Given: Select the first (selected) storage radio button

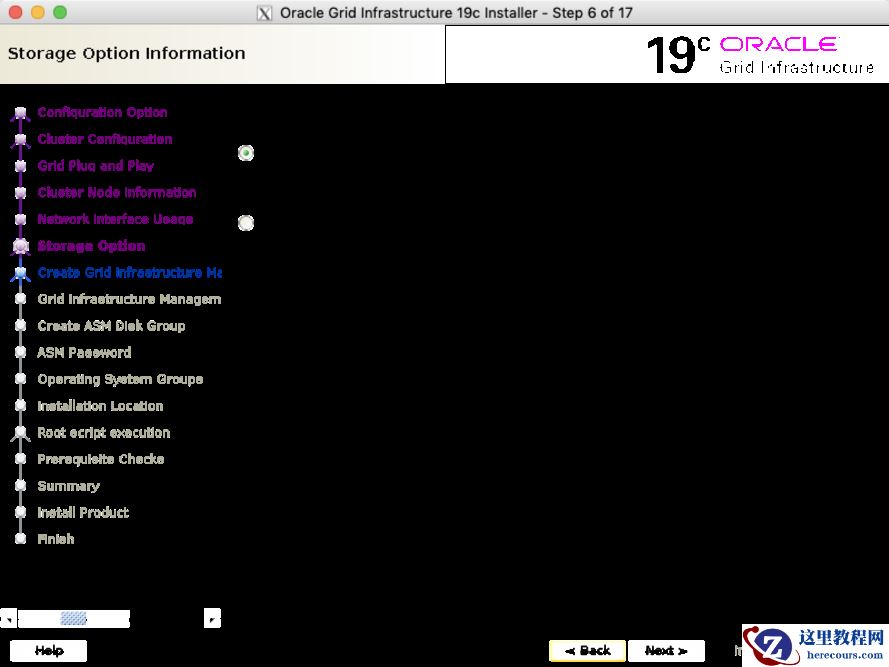Looking at the screenshot, I should (x=245, y=153).
